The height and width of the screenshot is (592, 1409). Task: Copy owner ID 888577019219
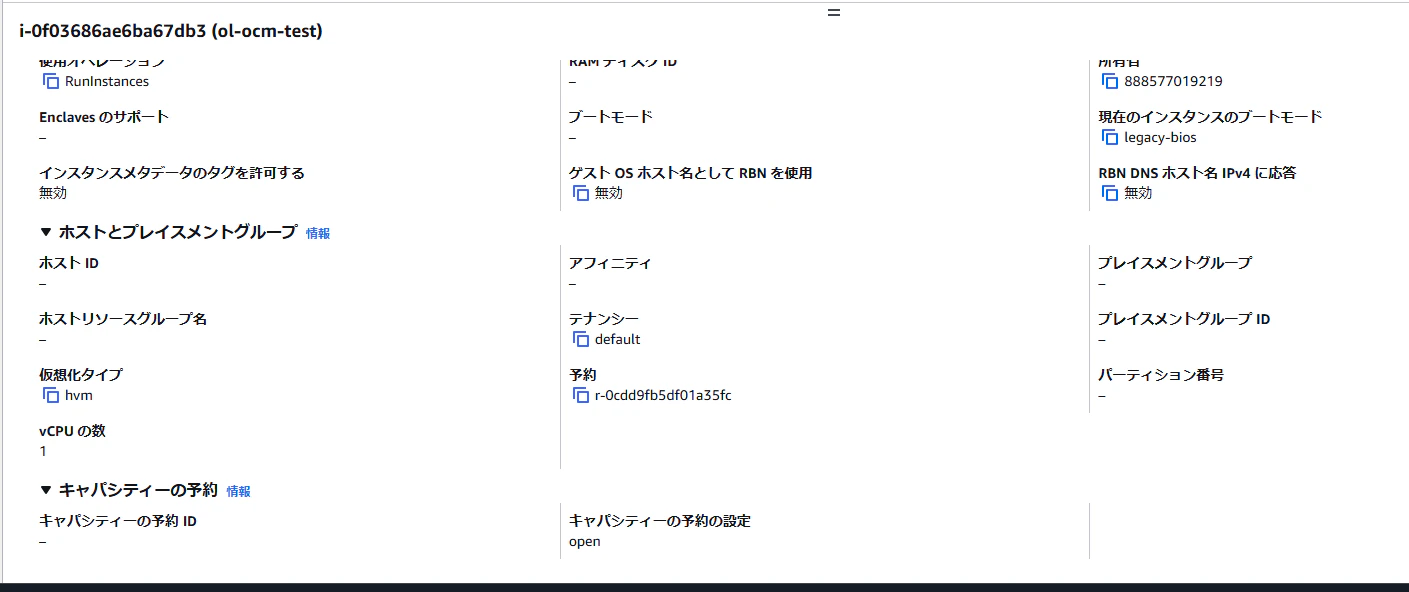tap(1110, 81)
